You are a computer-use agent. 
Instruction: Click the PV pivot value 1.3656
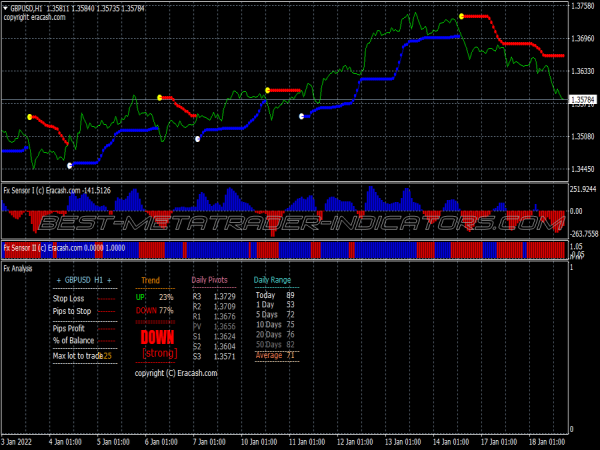[225, 326]
